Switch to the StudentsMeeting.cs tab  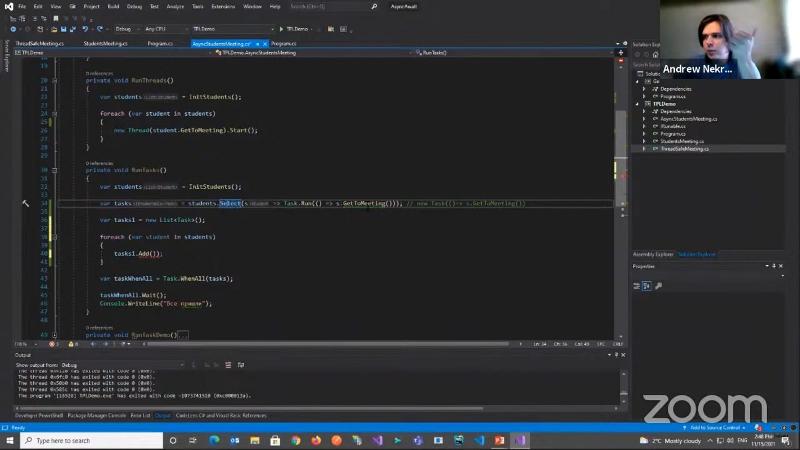(104, 44)
